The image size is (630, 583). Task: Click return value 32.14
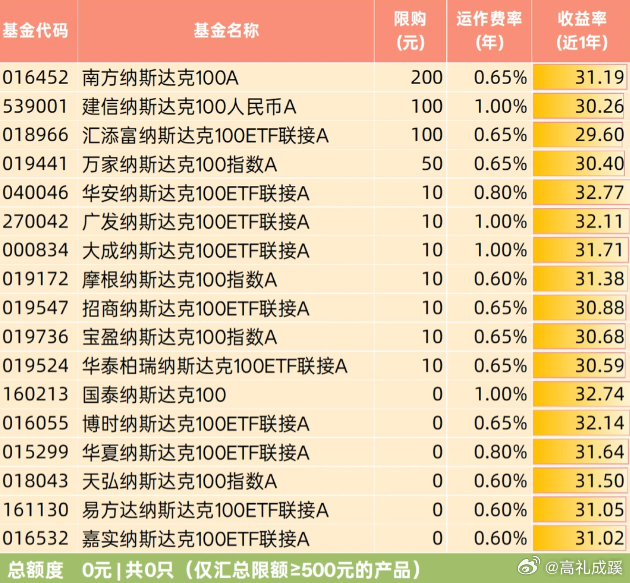tap(599, 423)
